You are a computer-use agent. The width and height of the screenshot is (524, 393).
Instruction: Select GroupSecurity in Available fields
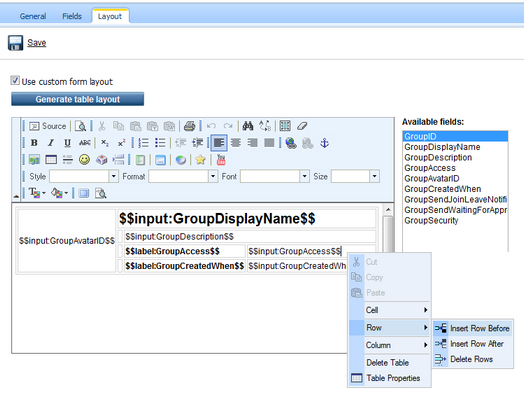pyautogui.click(x=455, y=221)
